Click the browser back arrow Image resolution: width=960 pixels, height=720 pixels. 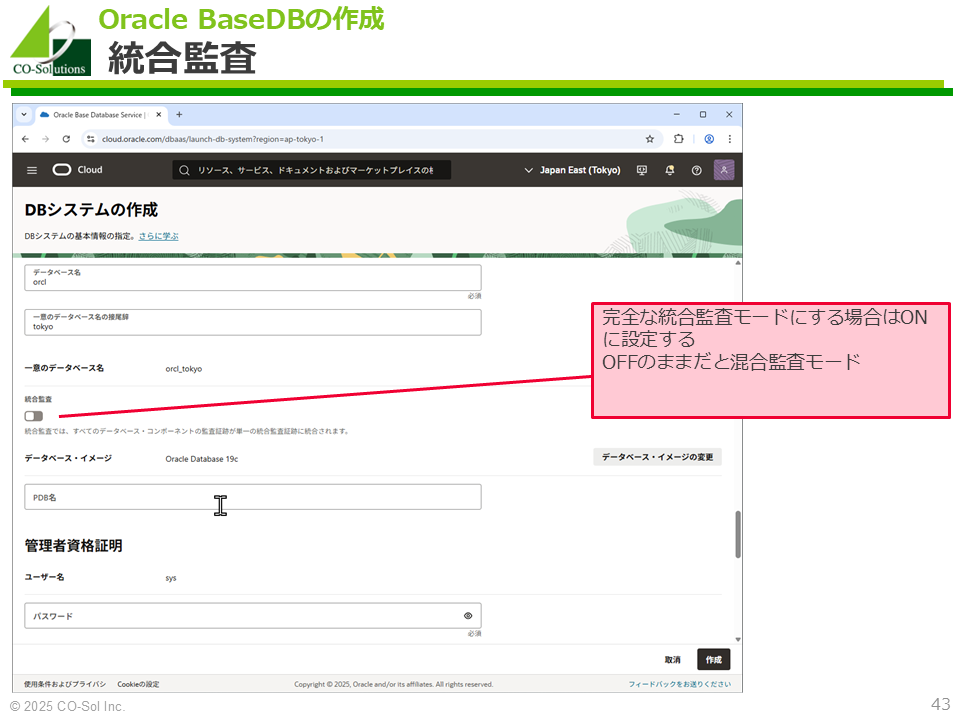click(25, 139)
